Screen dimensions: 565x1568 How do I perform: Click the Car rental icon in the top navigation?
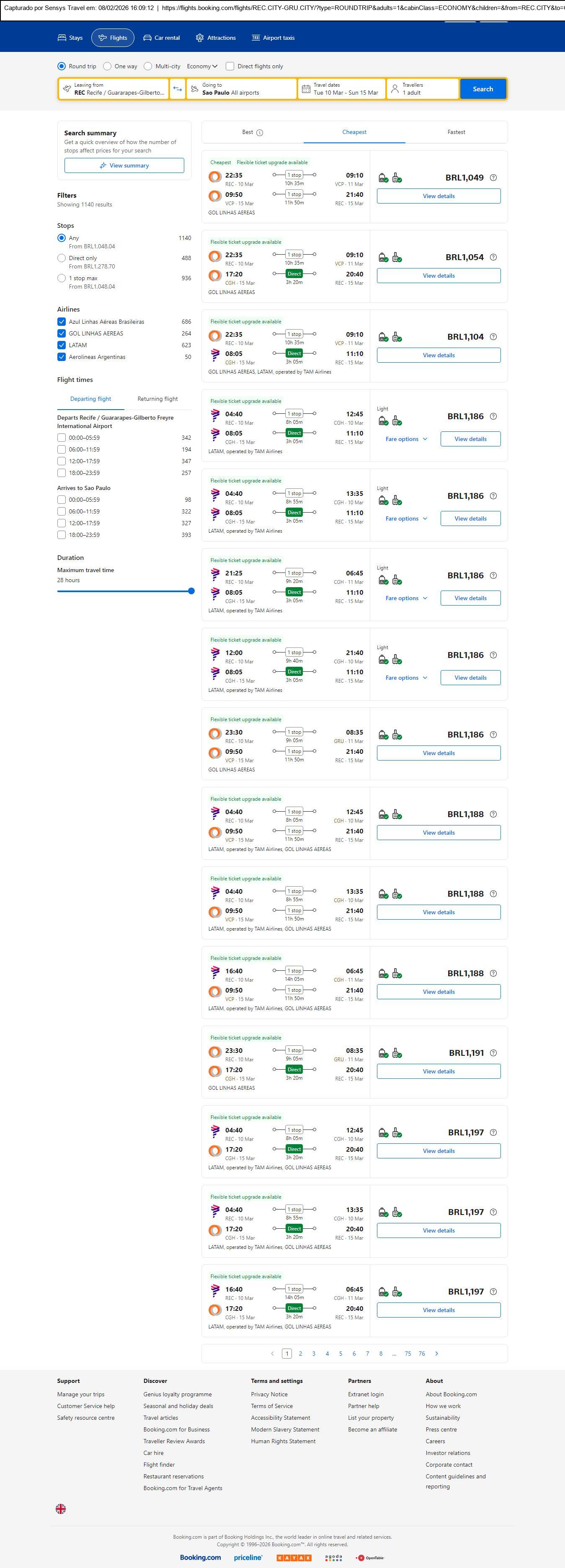[x=147, y=38]
